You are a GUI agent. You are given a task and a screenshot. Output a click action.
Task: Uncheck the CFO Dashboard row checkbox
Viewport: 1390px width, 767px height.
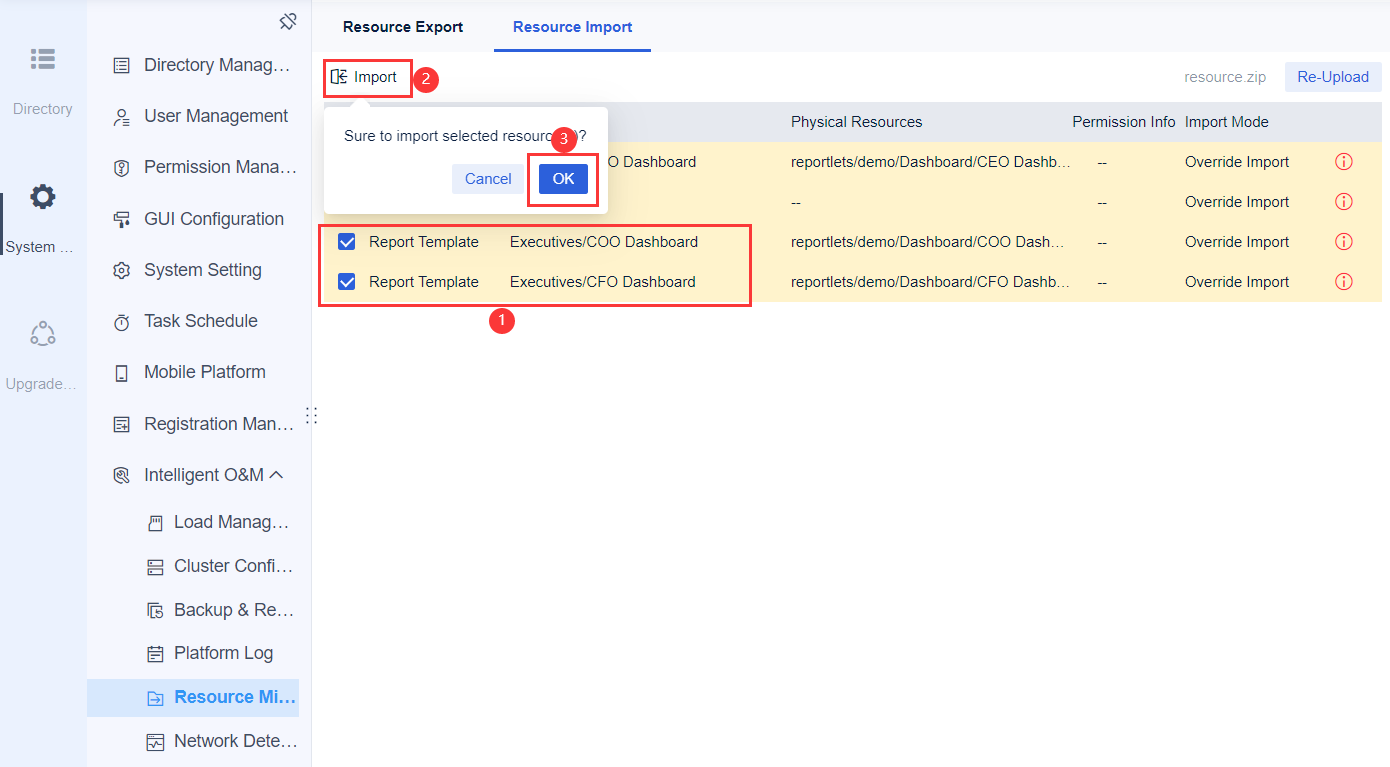point(347,282)
